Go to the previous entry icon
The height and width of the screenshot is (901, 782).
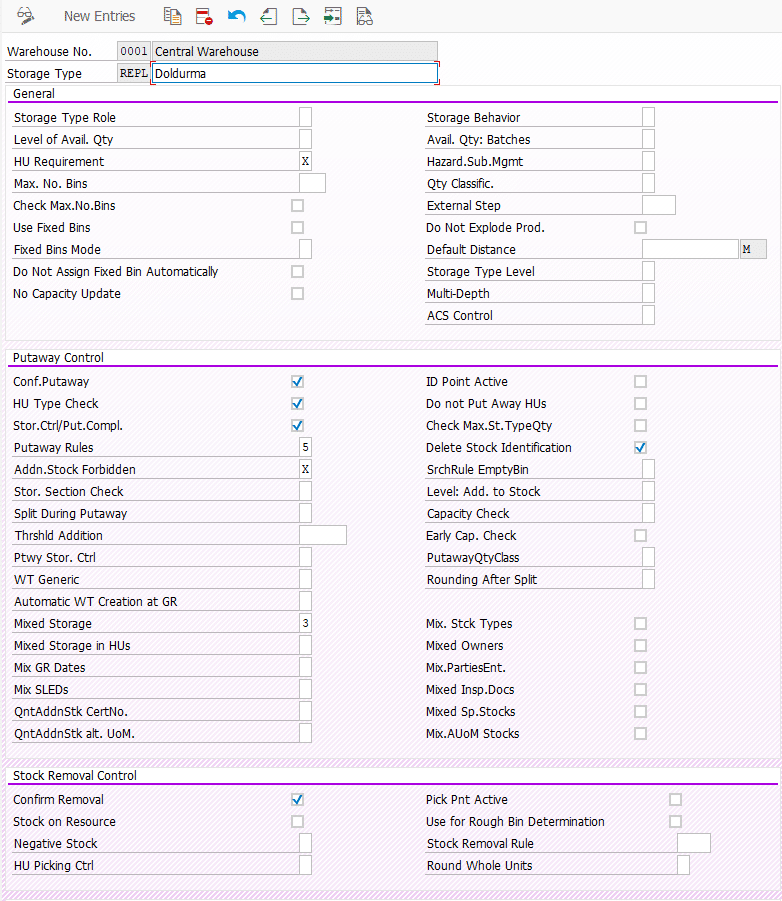pos(268,16)
